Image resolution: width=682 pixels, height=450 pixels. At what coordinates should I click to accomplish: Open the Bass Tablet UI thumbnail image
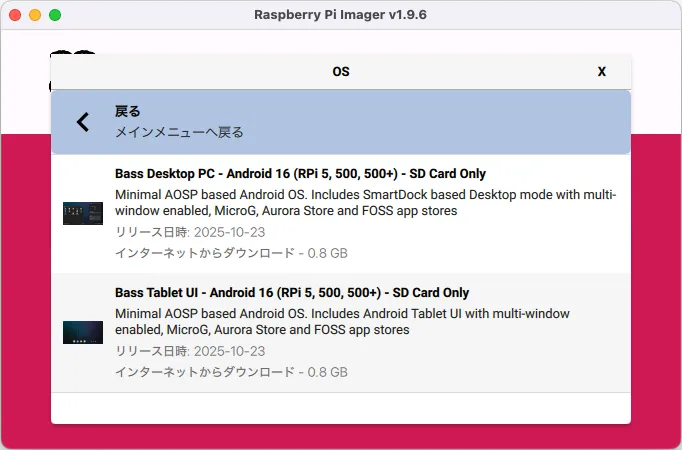coord(83,333)
